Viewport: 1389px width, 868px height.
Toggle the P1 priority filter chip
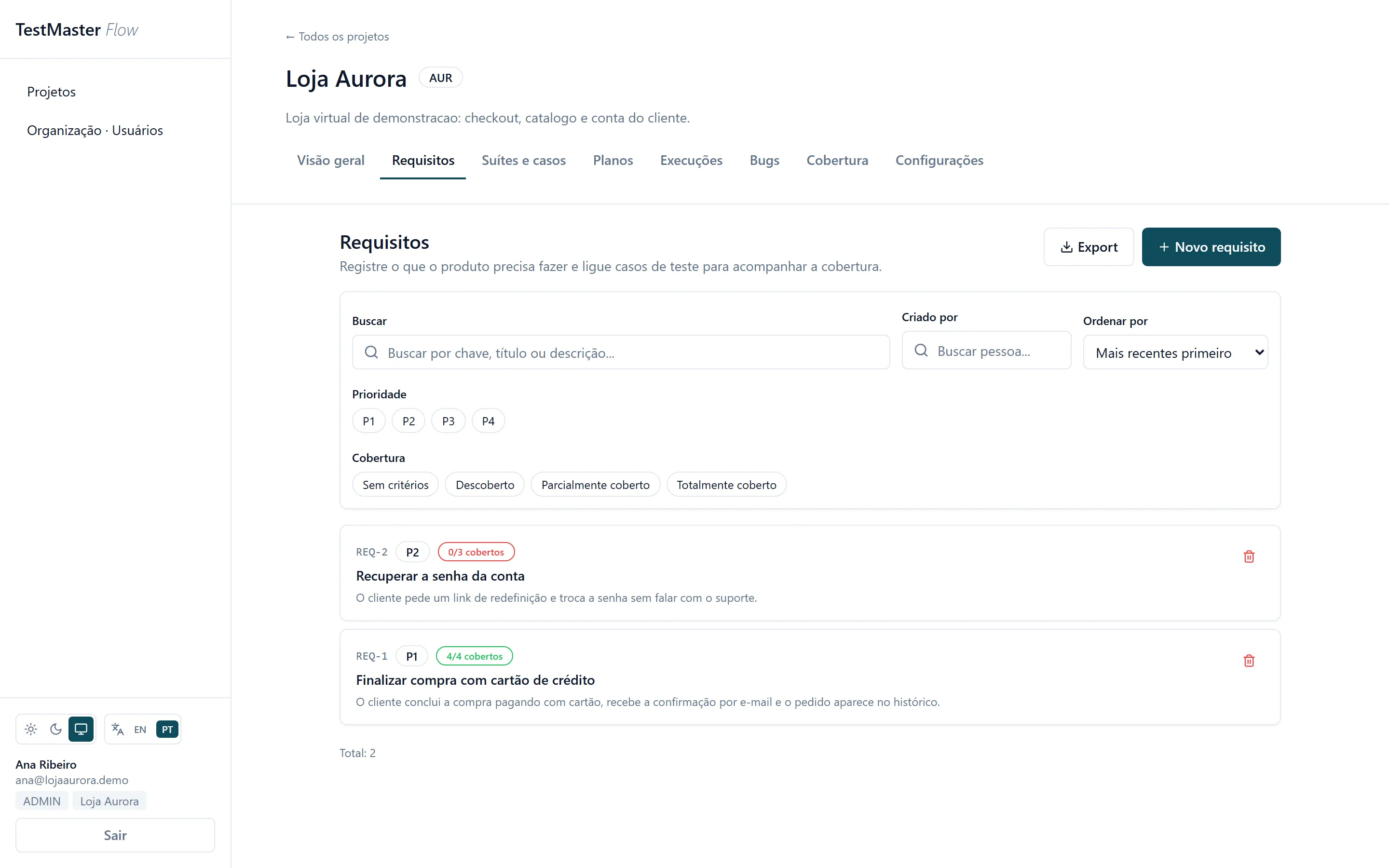(x=368, y=421)
